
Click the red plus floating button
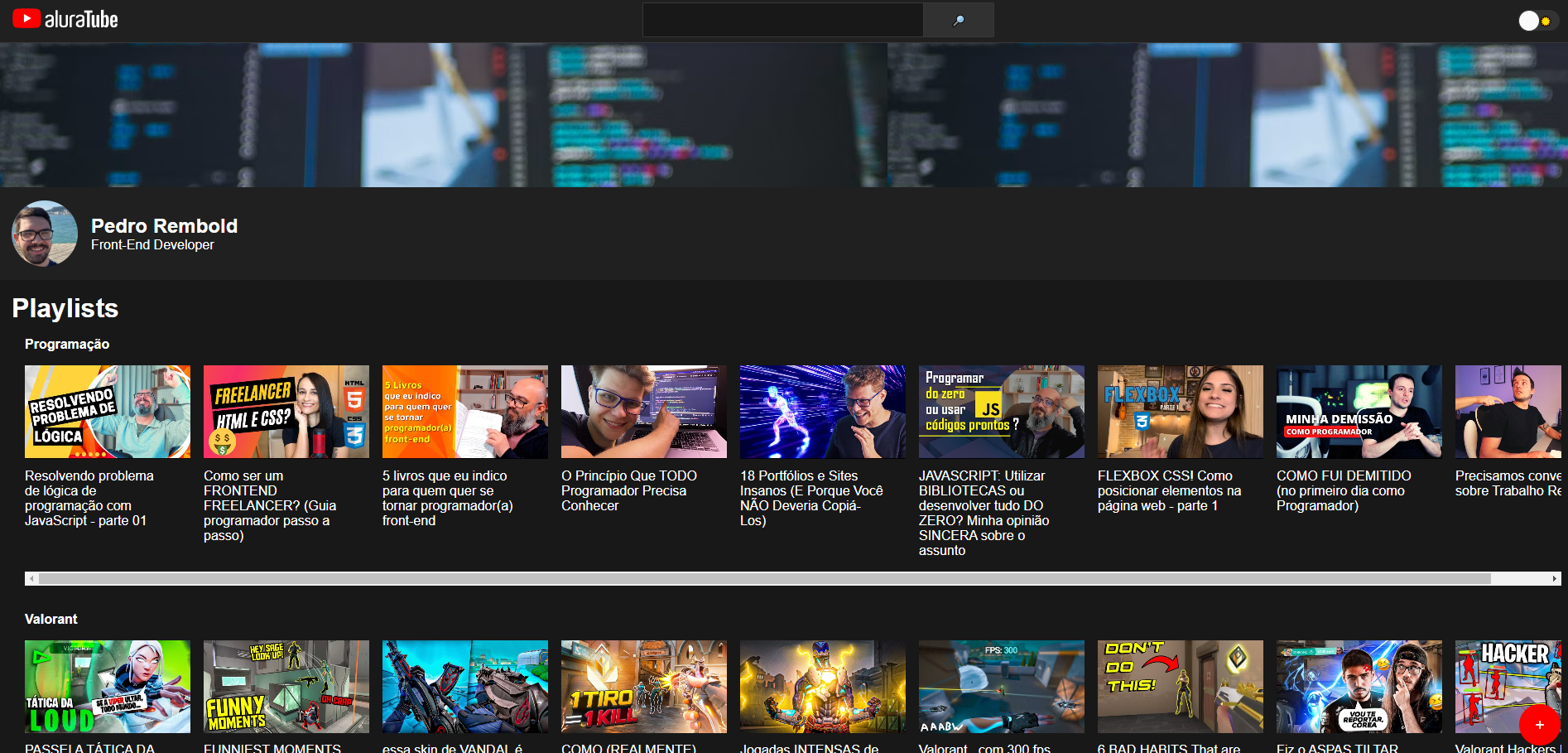tap(1540, 725)
